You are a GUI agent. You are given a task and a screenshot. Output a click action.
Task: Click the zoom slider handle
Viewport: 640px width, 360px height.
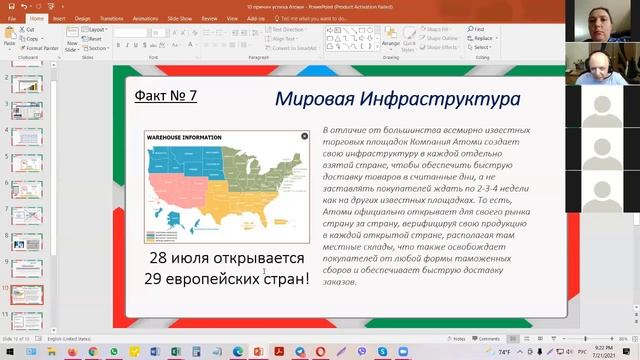(585, 338)
